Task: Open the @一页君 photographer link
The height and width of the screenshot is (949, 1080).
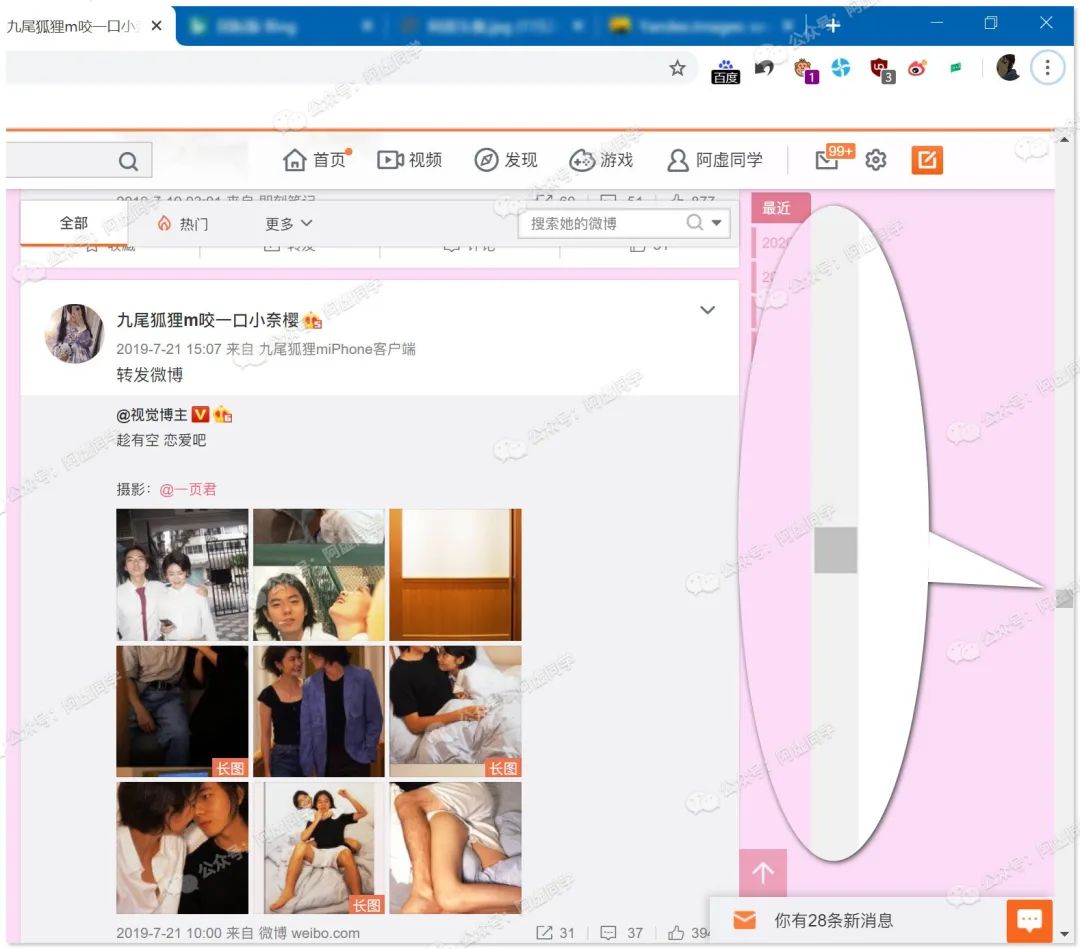Action: pyautogui.click(x=190, y=489)
